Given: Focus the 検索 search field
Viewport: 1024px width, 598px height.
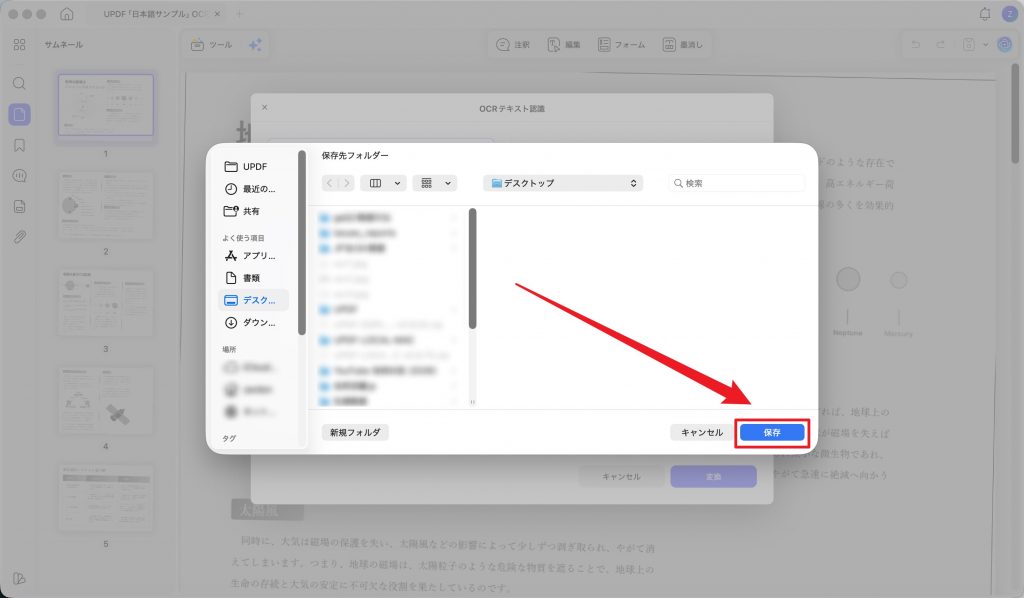Looking at the screenshot, I should click(x=737, y=183).
